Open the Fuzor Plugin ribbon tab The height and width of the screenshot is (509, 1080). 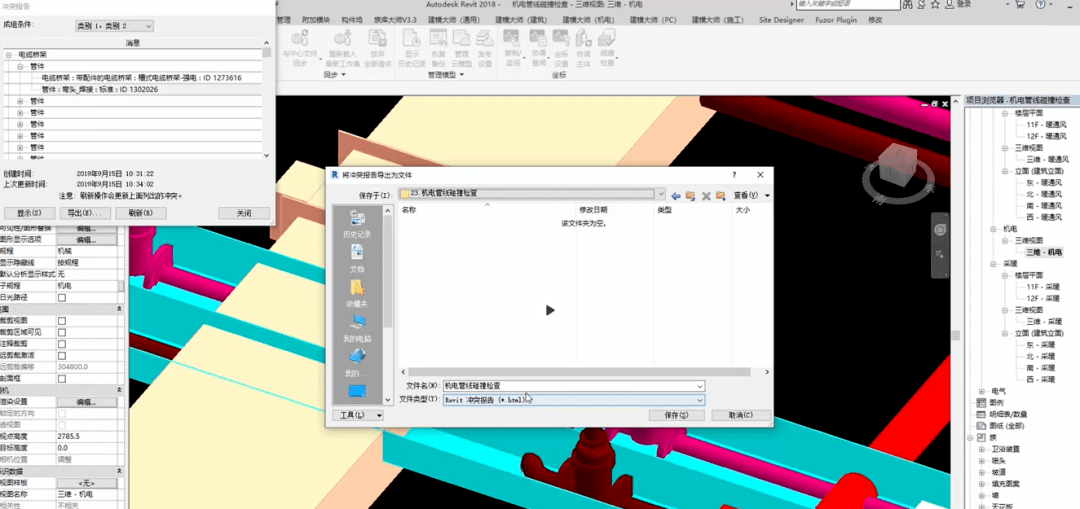(835, 20)
